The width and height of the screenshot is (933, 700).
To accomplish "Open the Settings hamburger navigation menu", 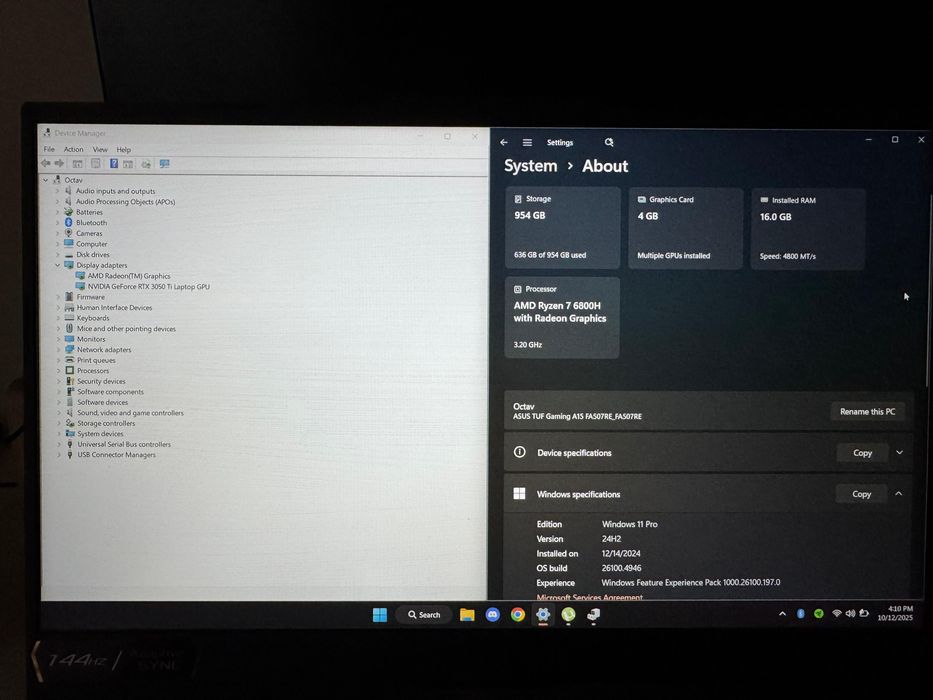I will tap(527, 143).
